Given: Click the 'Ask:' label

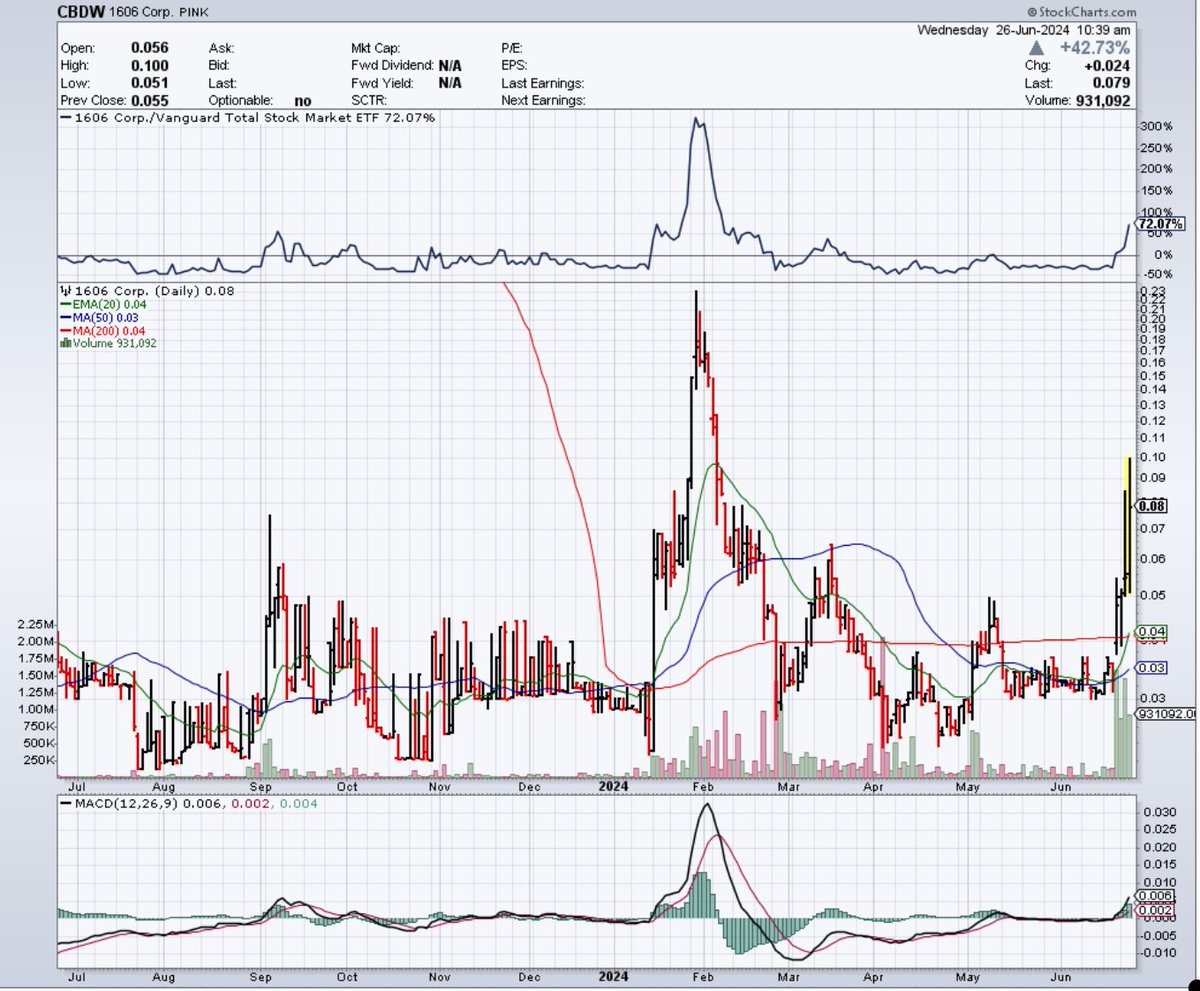Looking at the screenshot, I should click(x=221, y=48).
